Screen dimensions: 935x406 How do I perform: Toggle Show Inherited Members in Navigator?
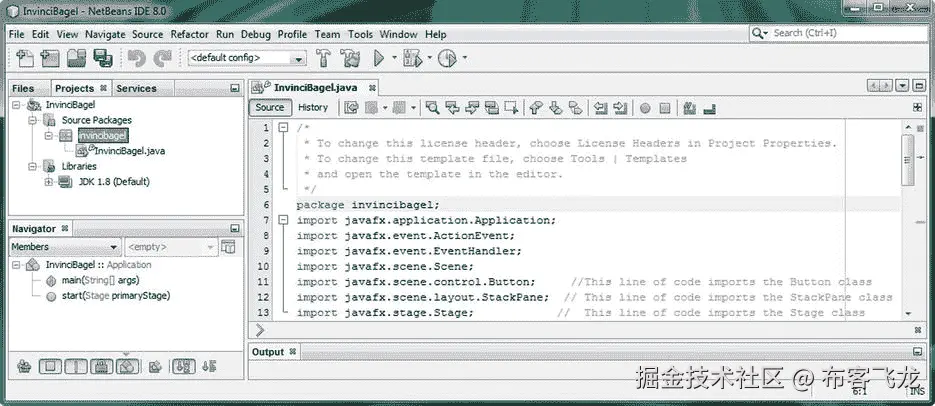click(x=24, y=367)
